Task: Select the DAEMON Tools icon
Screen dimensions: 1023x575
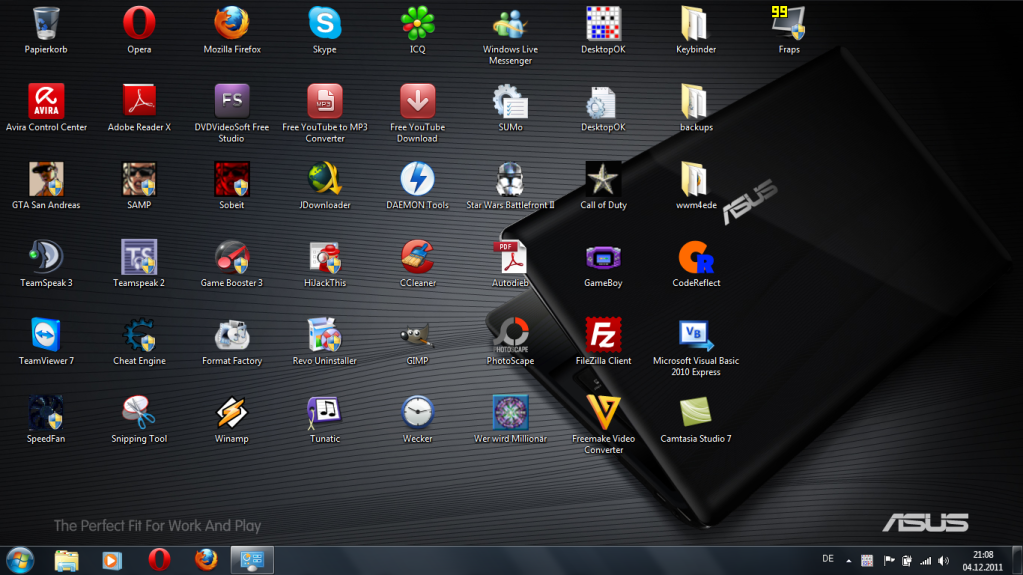Action: tap(418, 186)
